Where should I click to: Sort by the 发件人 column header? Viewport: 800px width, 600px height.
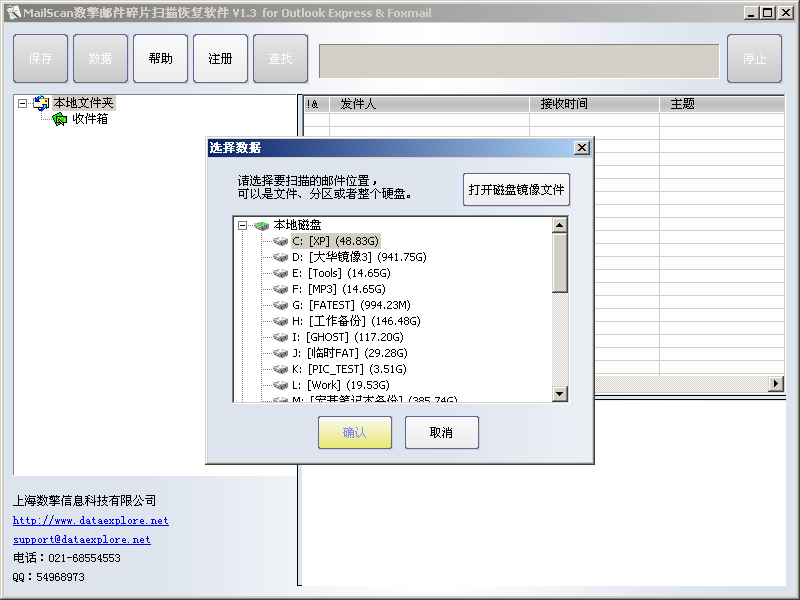coord(429,104)
